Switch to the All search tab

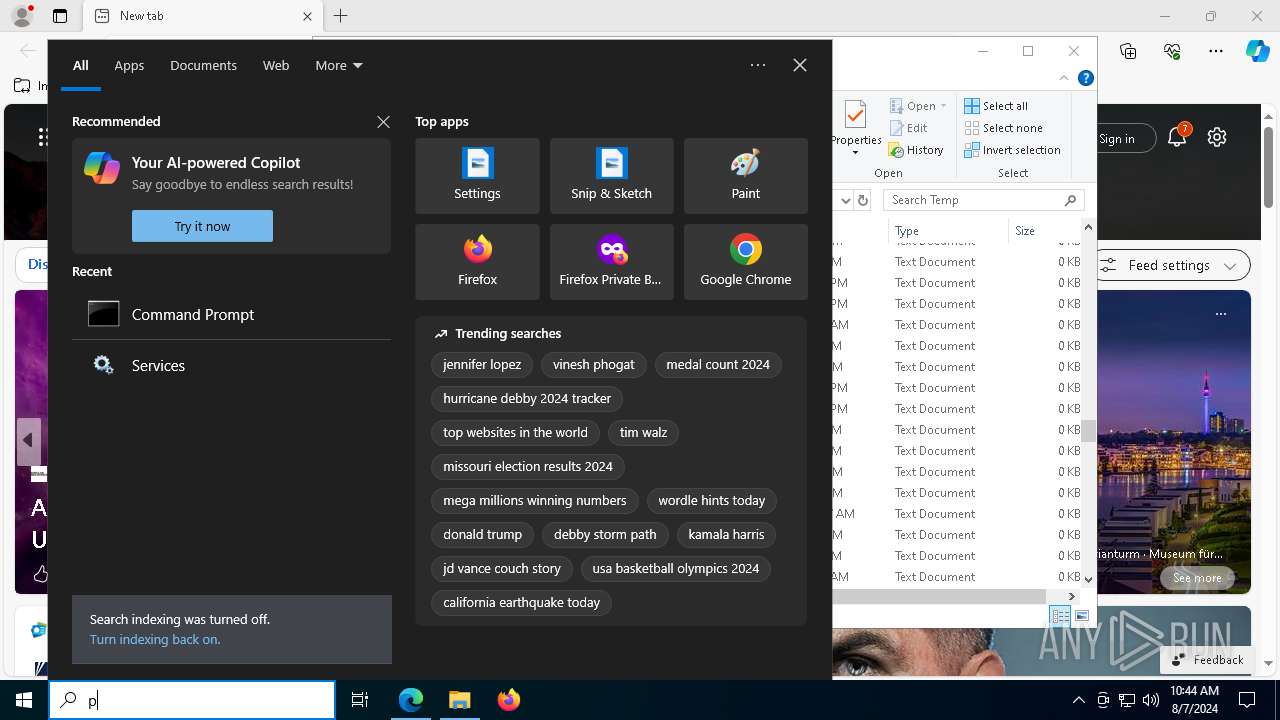(x=81, y=65)
